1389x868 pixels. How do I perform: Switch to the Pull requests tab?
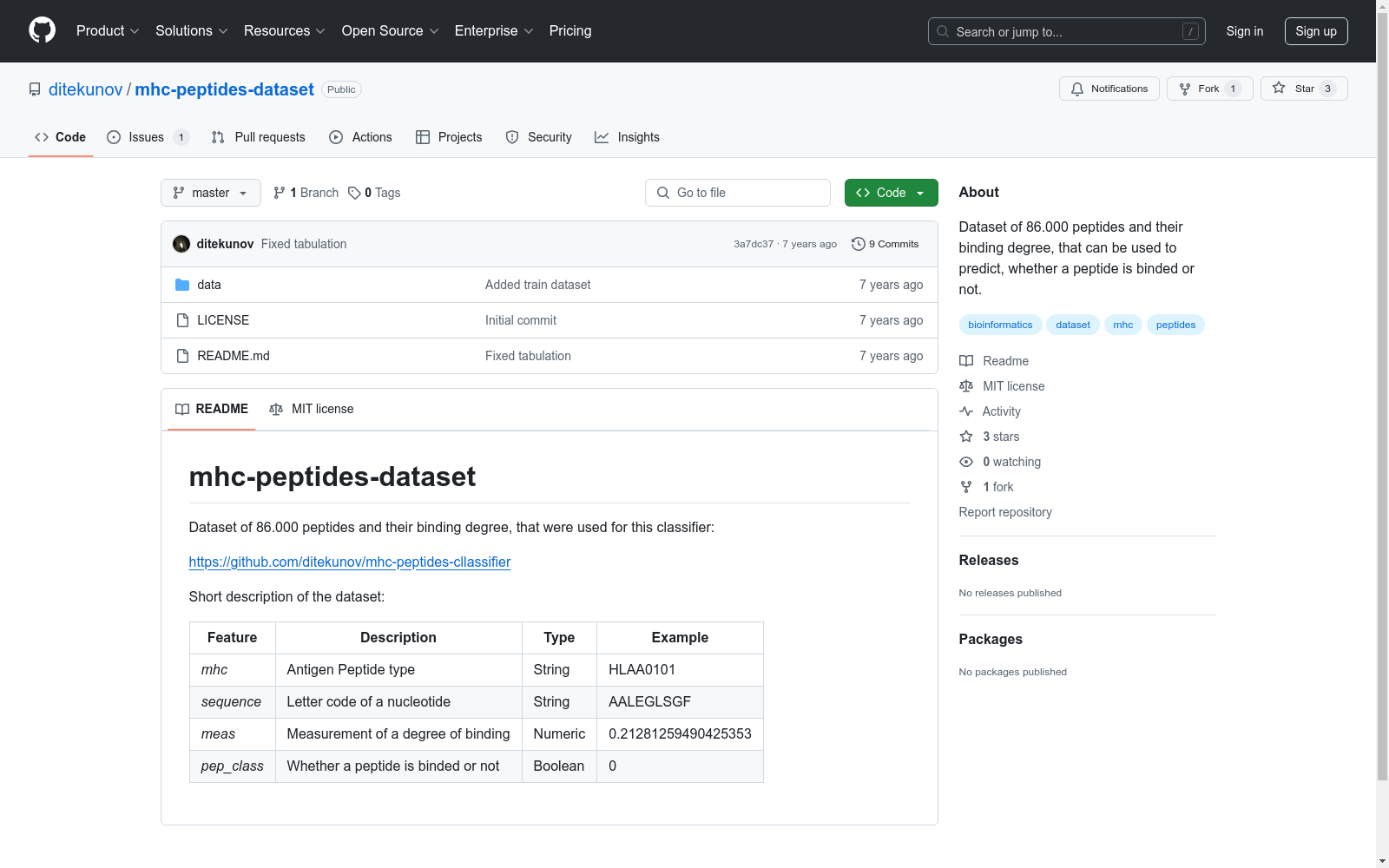tap(259, 137)
